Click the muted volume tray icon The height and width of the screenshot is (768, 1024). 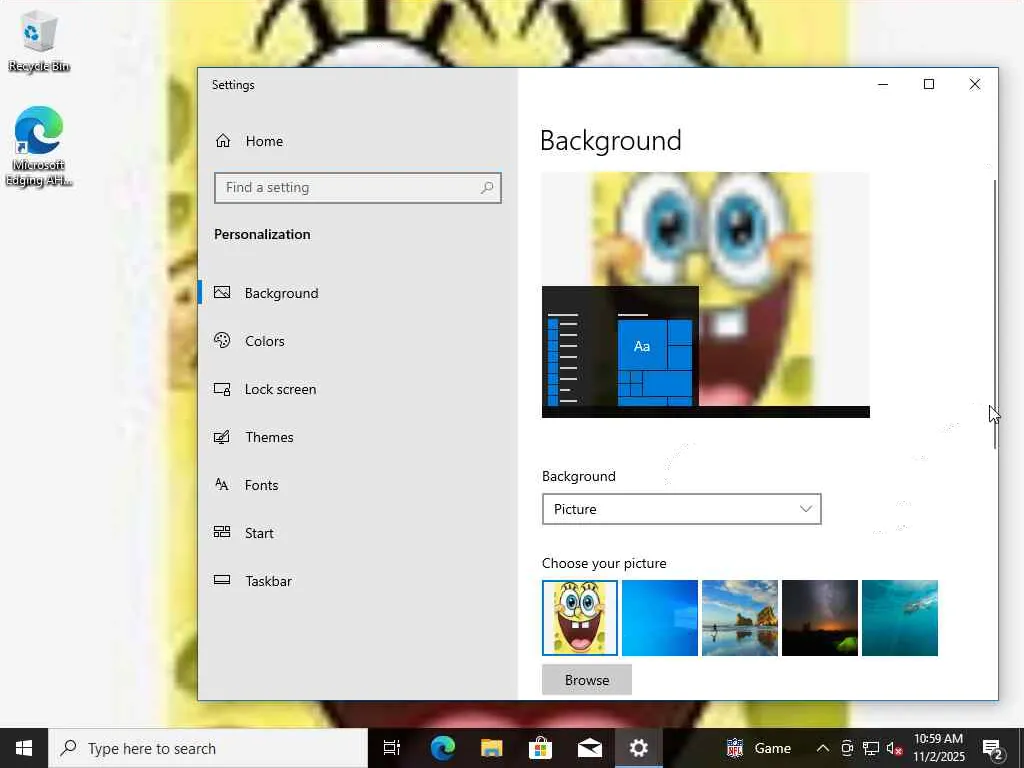pos(894,748)
